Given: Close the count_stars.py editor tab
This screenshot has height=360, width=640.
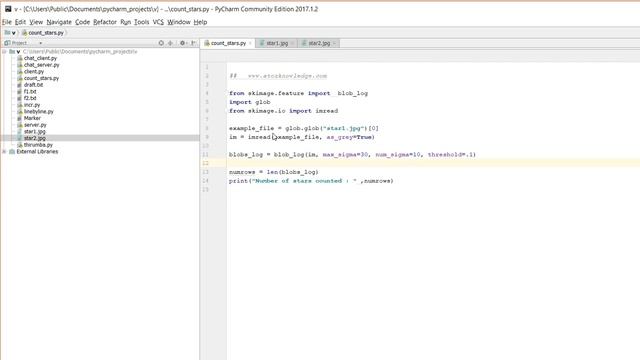Looking at the screenshot, I should click(x=250, y=43).
